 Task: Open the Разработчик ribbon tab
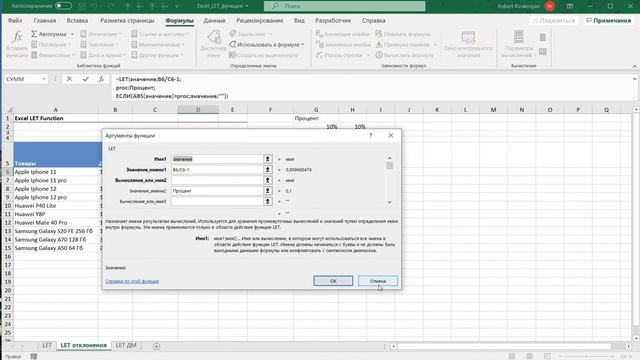(x=333, y=20)
